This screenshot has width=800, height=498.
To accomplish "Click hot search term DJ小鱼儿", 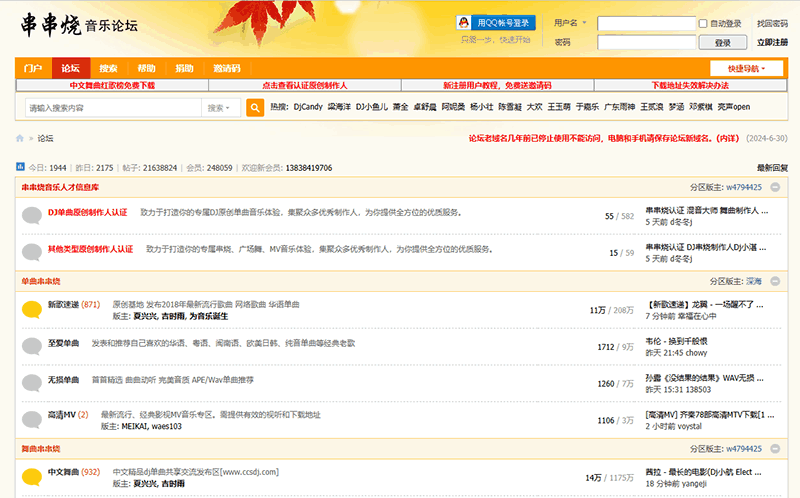I will pyautogui.click(x=372, y=107).
